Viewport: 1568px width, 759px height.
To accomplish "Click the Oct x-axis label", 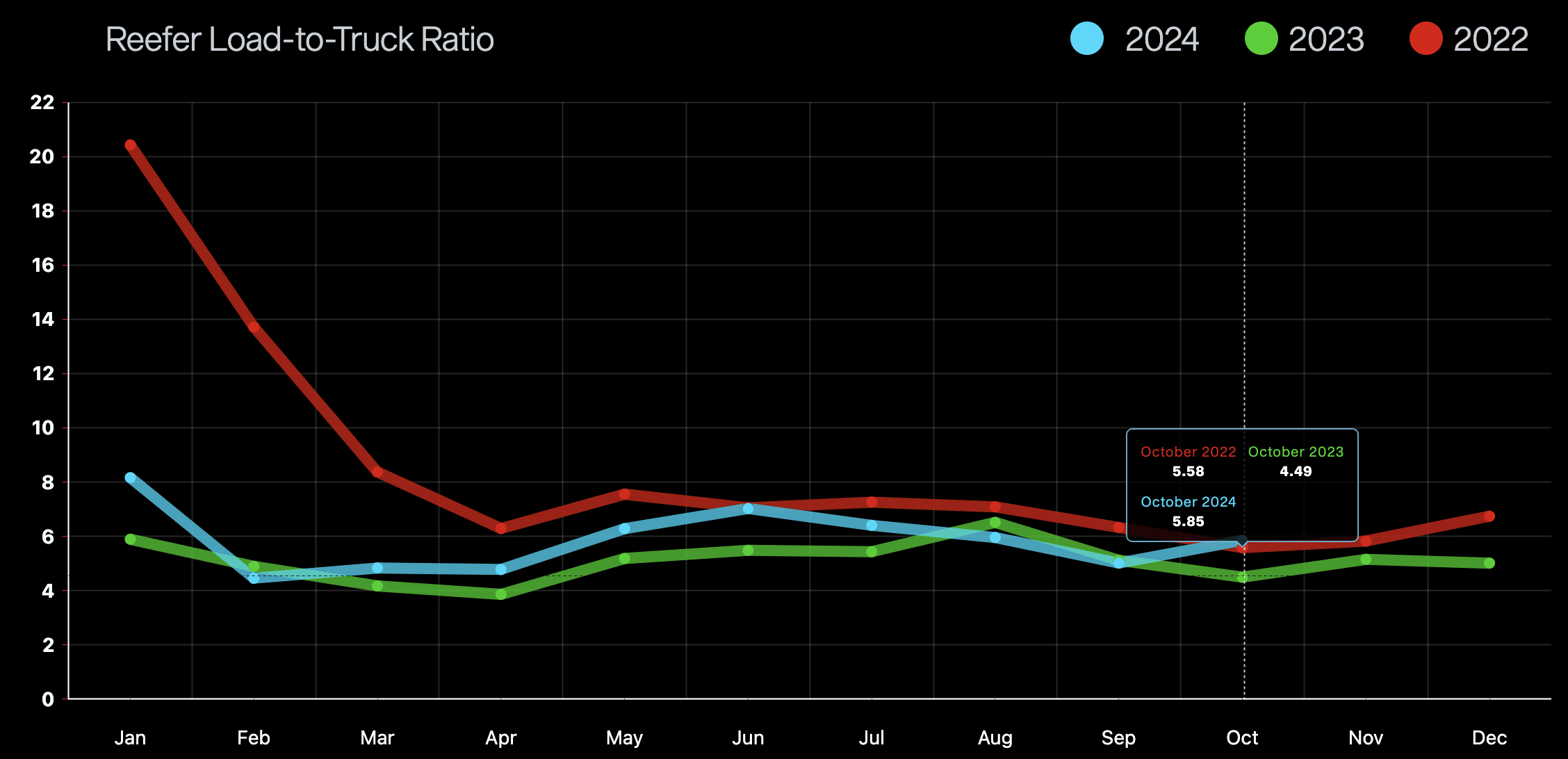I will click(x=1242, y=737).
